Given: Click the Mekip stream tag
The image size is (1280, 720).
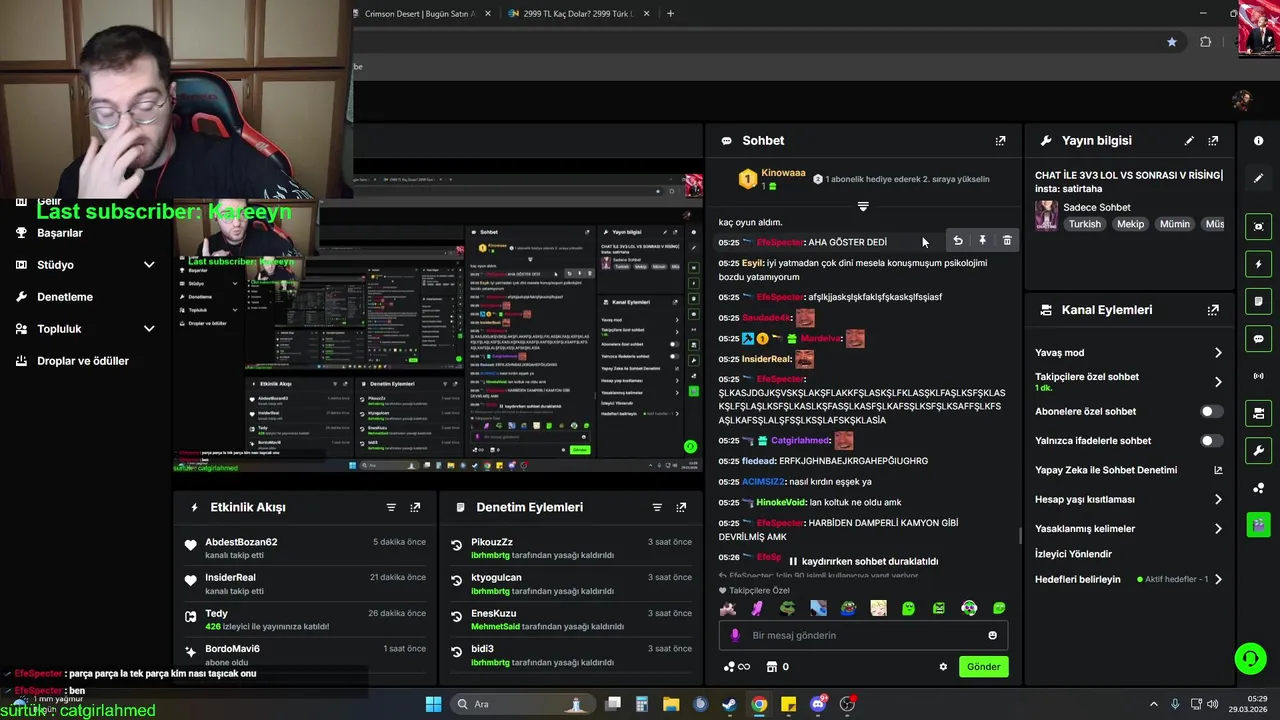Looking at the screenshot, I should [x=1130, y=224].
